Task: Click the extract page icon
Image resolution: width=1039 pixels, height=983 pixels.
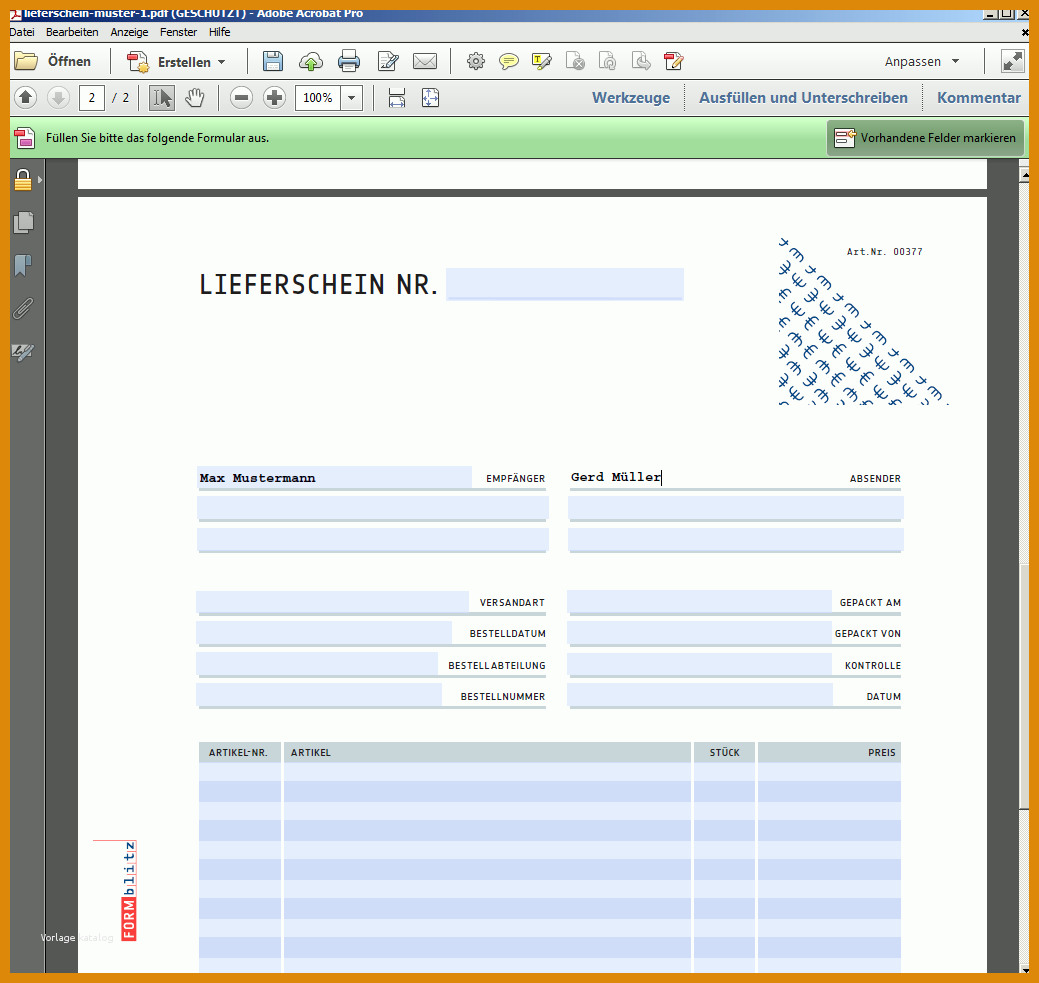Action: click(641, 61)
